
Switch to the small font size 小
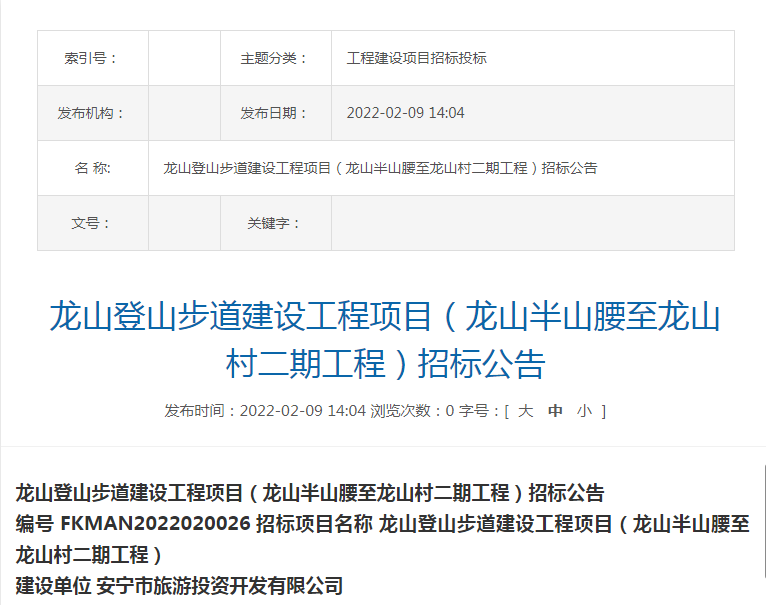click(584, 411)
